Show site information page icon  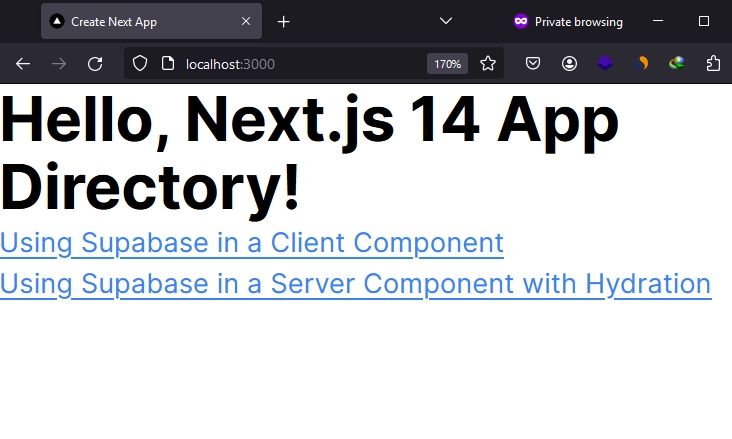pyautogui.click(x=168, y=64)
